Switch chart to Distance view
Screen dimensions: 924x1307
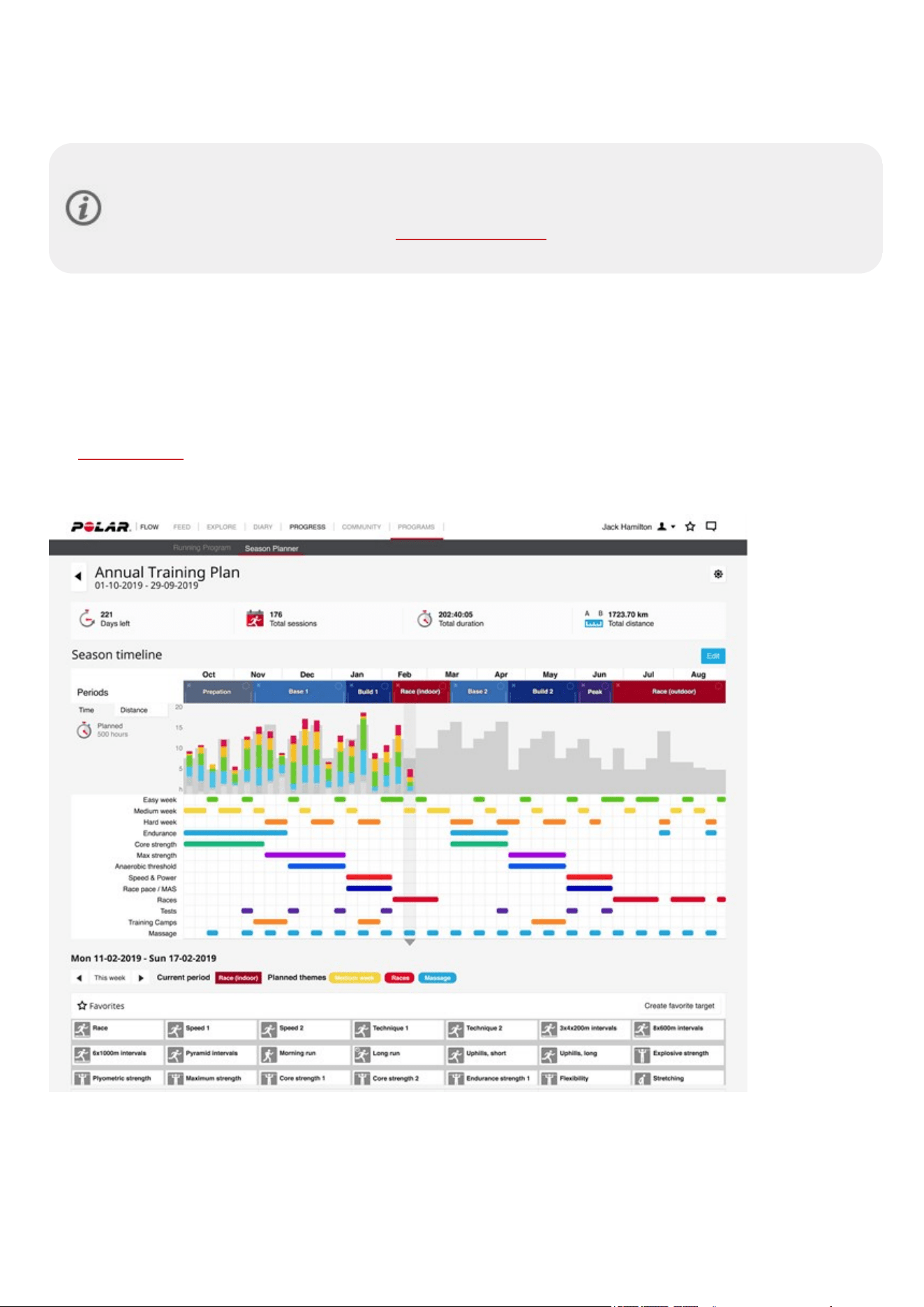pyautogui.click(x=134, y=710)
